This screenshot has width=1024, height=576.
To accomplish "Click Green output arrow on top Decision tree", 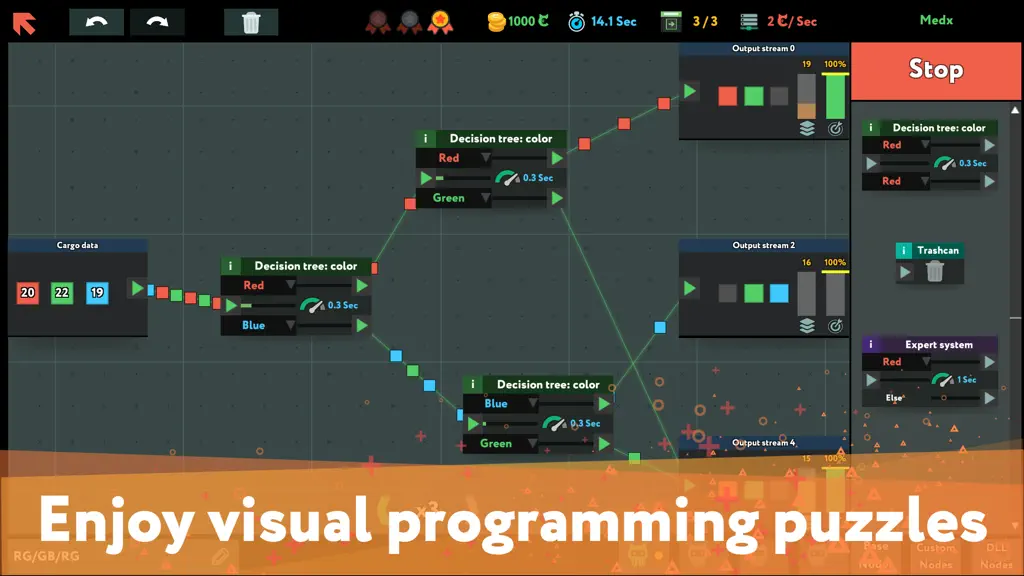I will [557, 198].
